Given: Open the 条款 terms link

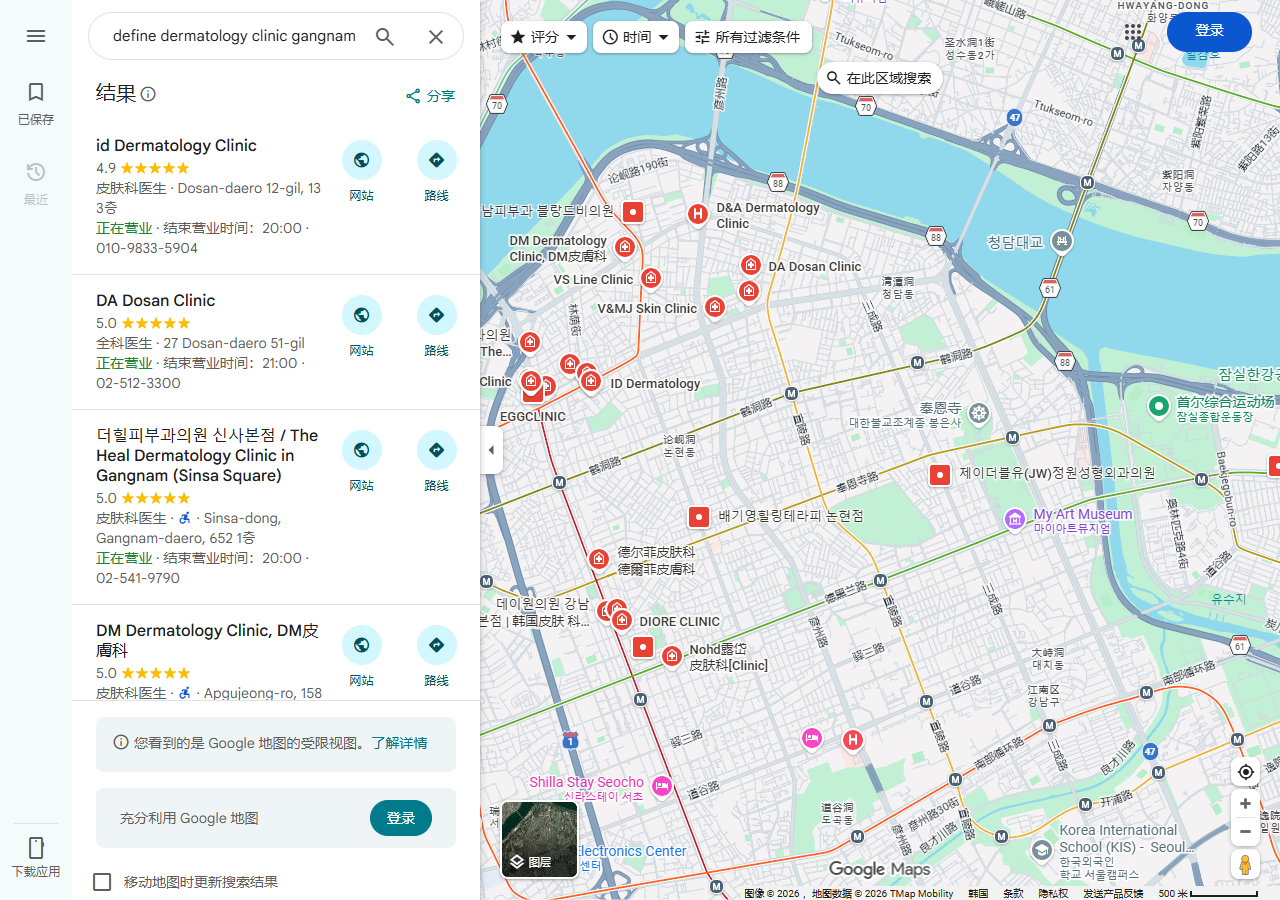Looking at the screenshot, I should coord(1014,894).
